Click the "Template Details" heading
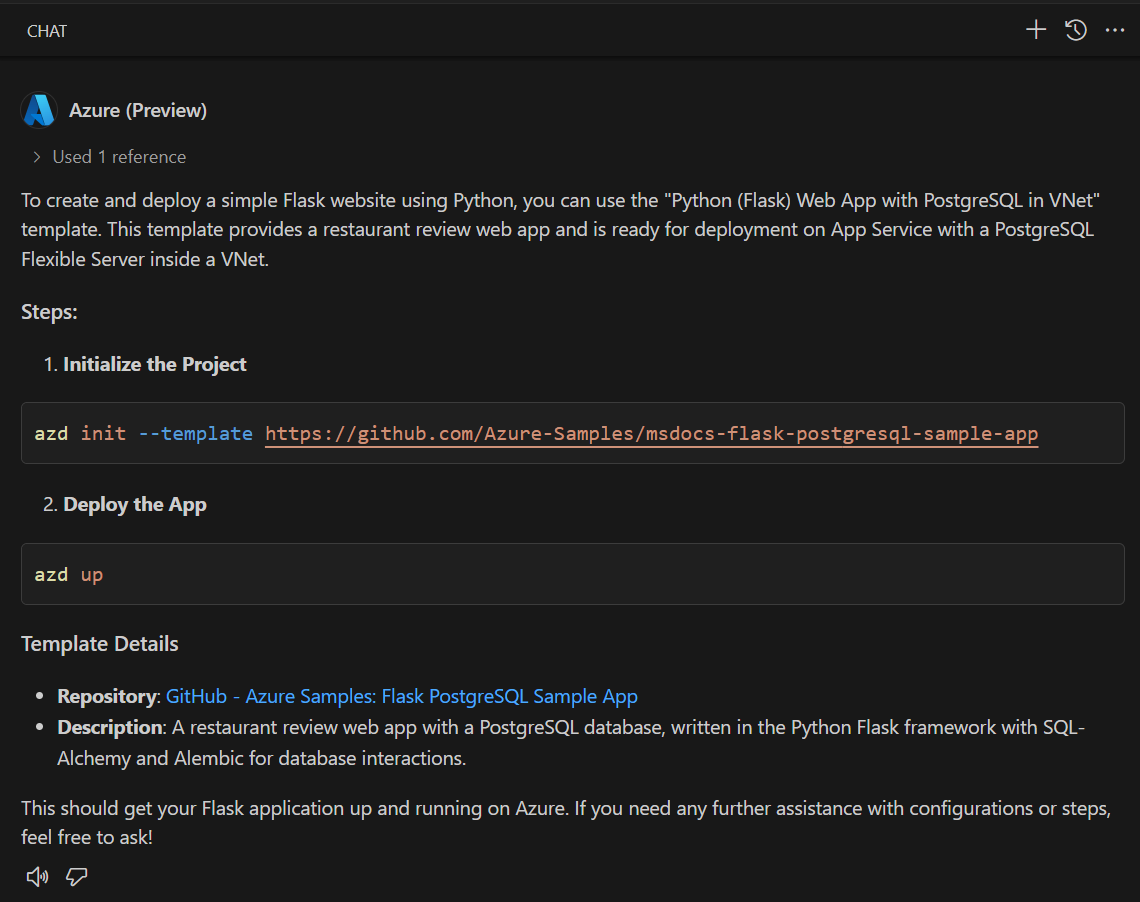 click(100, 644)
